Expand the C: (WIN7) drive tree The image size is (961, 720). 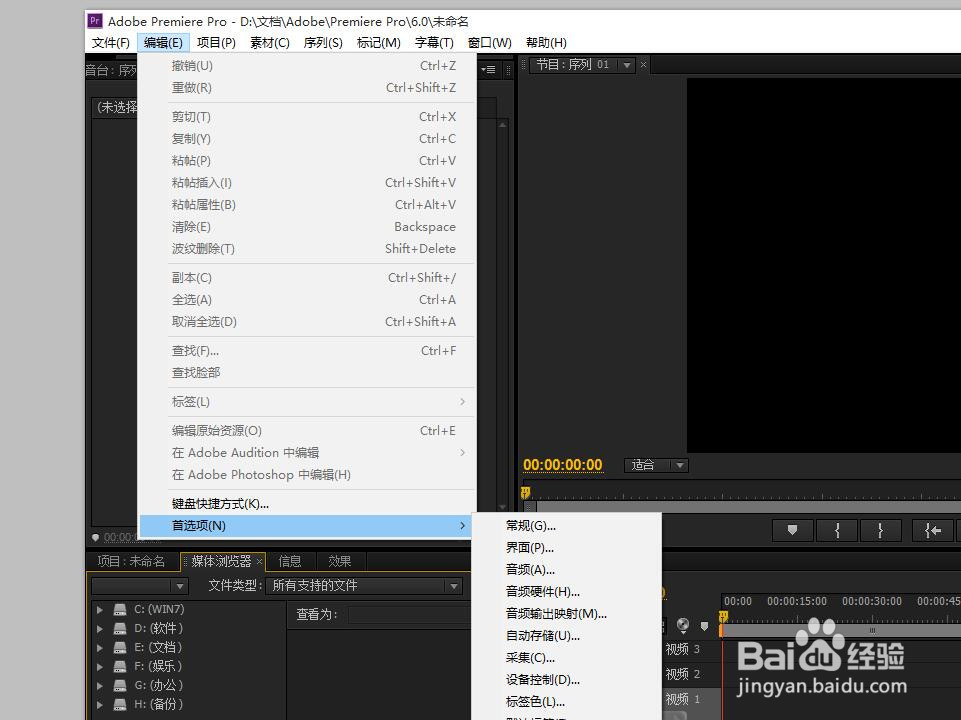[x=99, y=610]
